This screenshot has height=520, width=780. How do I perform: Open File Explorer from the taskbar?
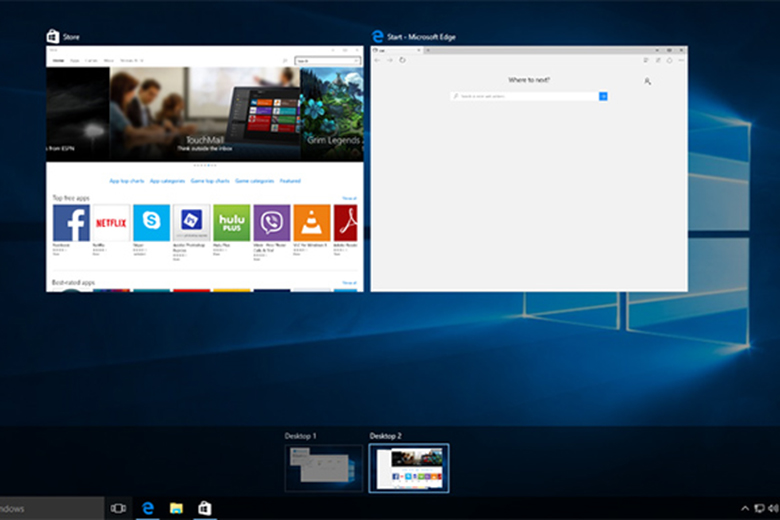(x=176, y=508)
